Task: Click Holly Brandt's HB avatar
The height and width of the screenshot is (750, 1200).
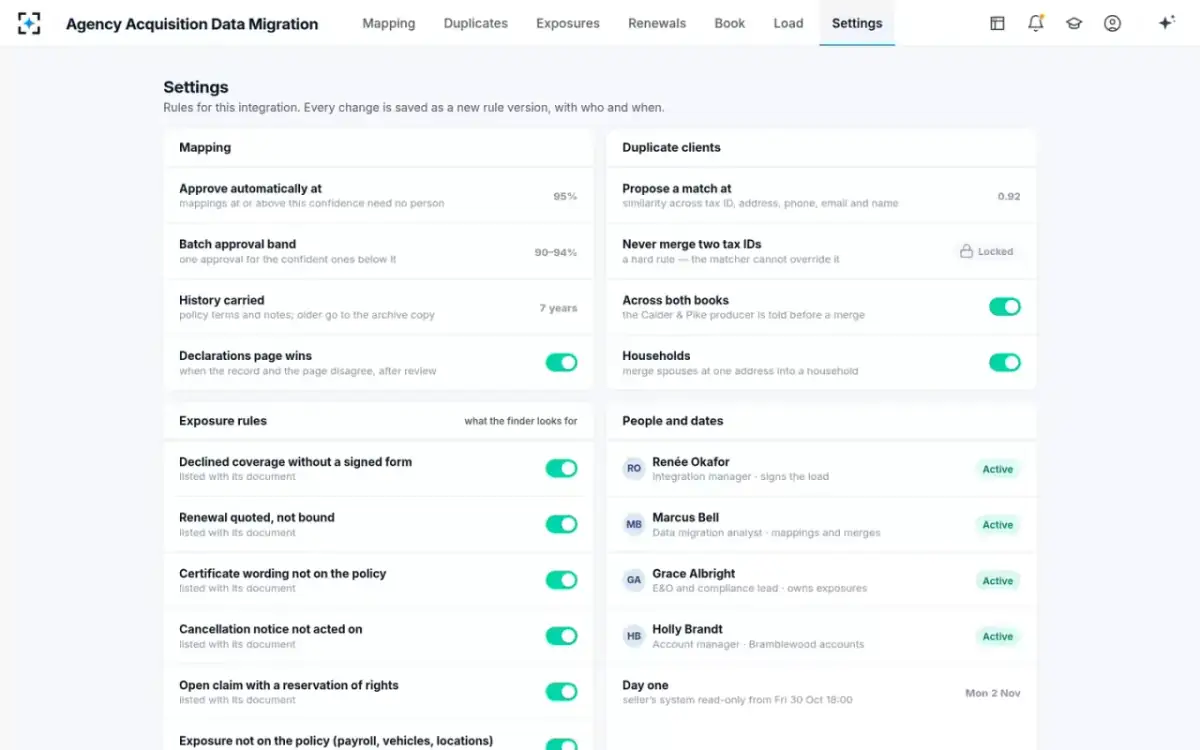Action: pyautogui.click(x=634, y=636)
